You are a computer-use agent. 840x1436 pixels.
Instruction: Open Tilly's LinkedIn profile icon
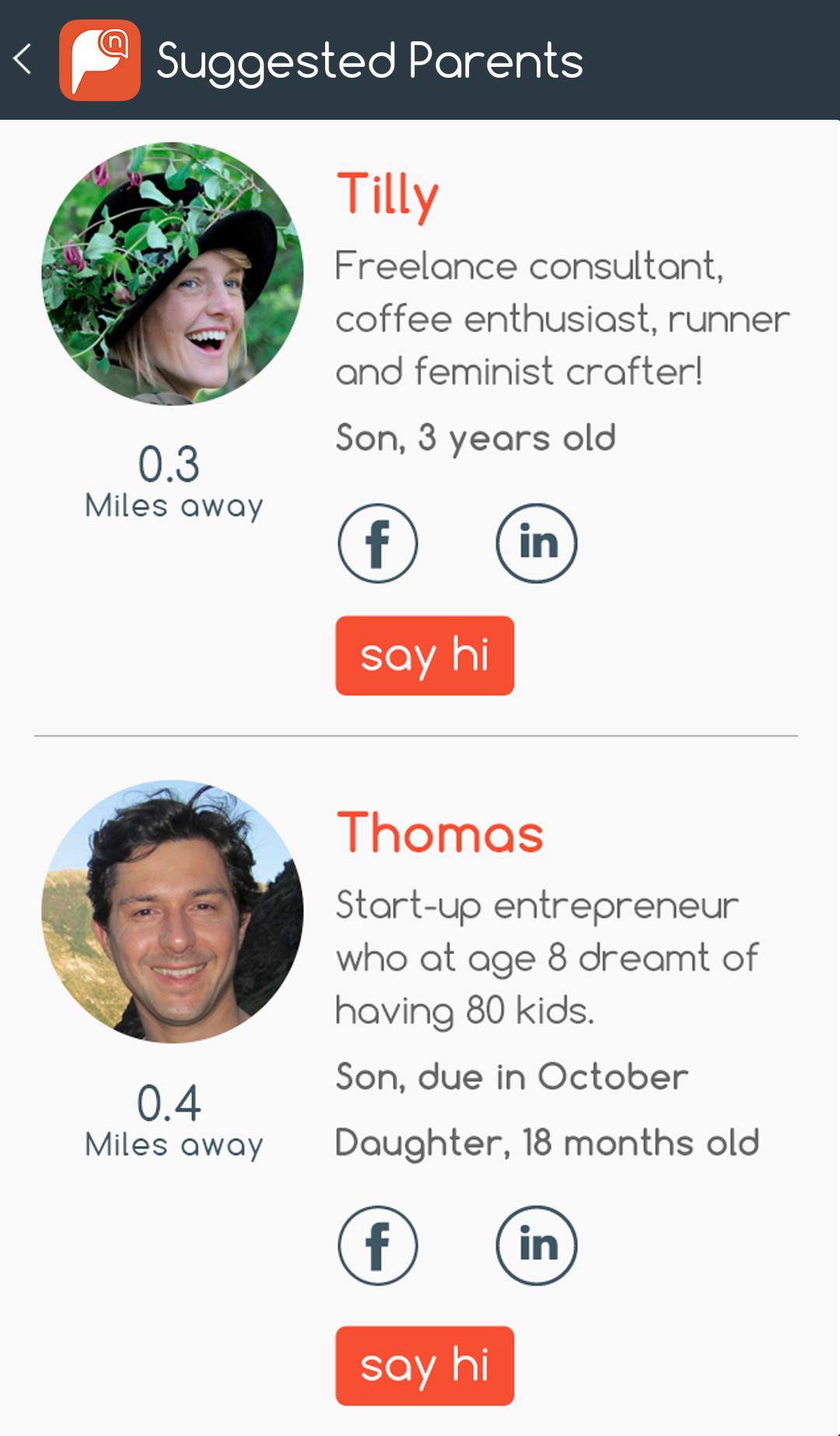tap(537, 543)
